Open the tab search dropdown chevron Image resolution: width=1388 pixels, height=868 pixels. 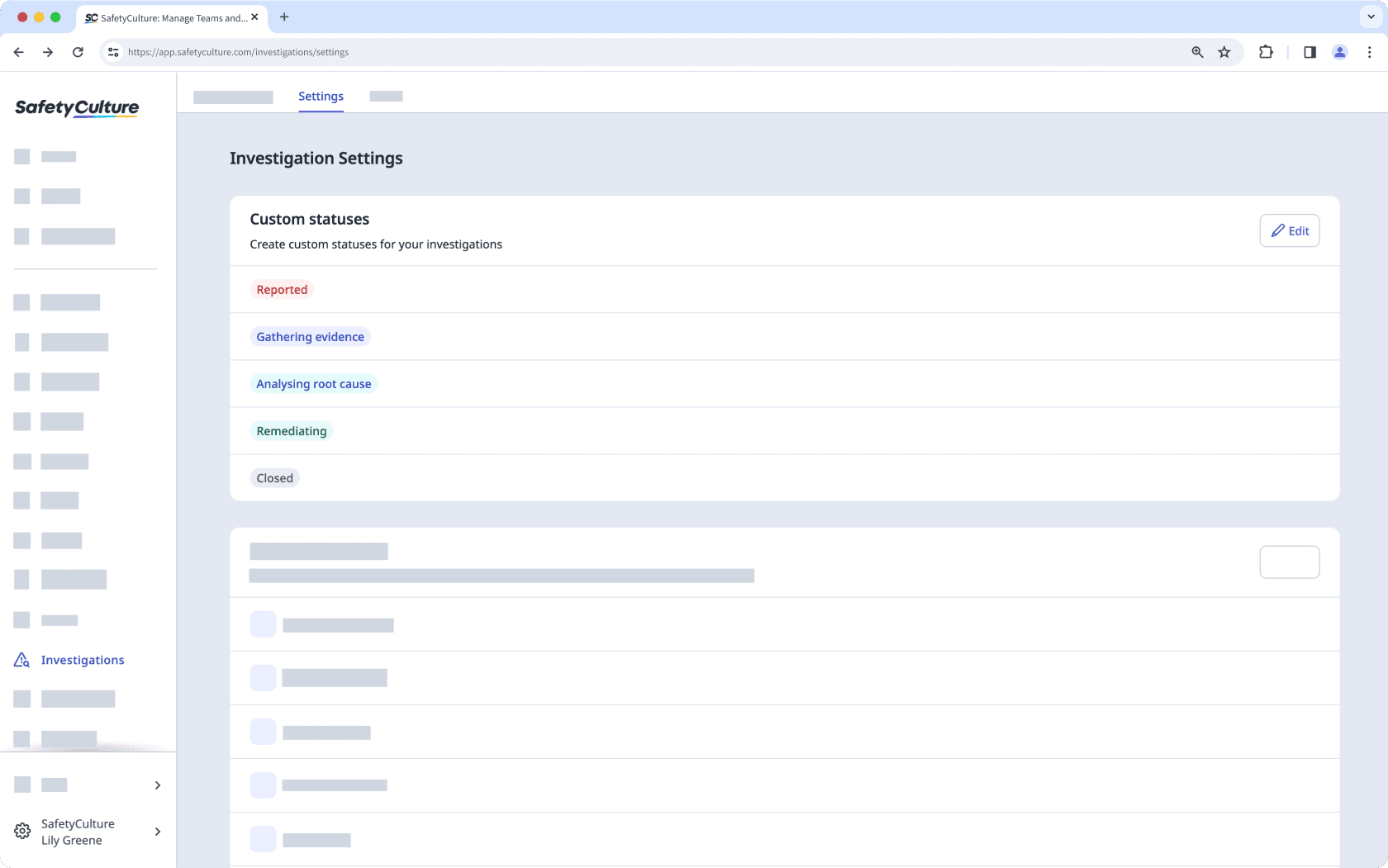[1369, 17]
